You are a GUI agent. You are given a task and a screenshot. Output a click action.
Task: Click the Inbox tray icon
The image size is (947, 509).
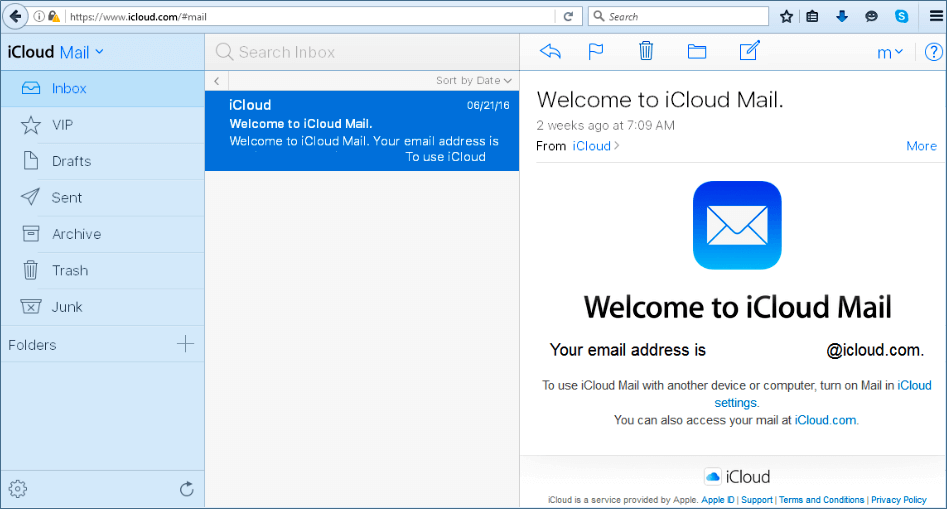pyautogui.click(x=31, y=88)
